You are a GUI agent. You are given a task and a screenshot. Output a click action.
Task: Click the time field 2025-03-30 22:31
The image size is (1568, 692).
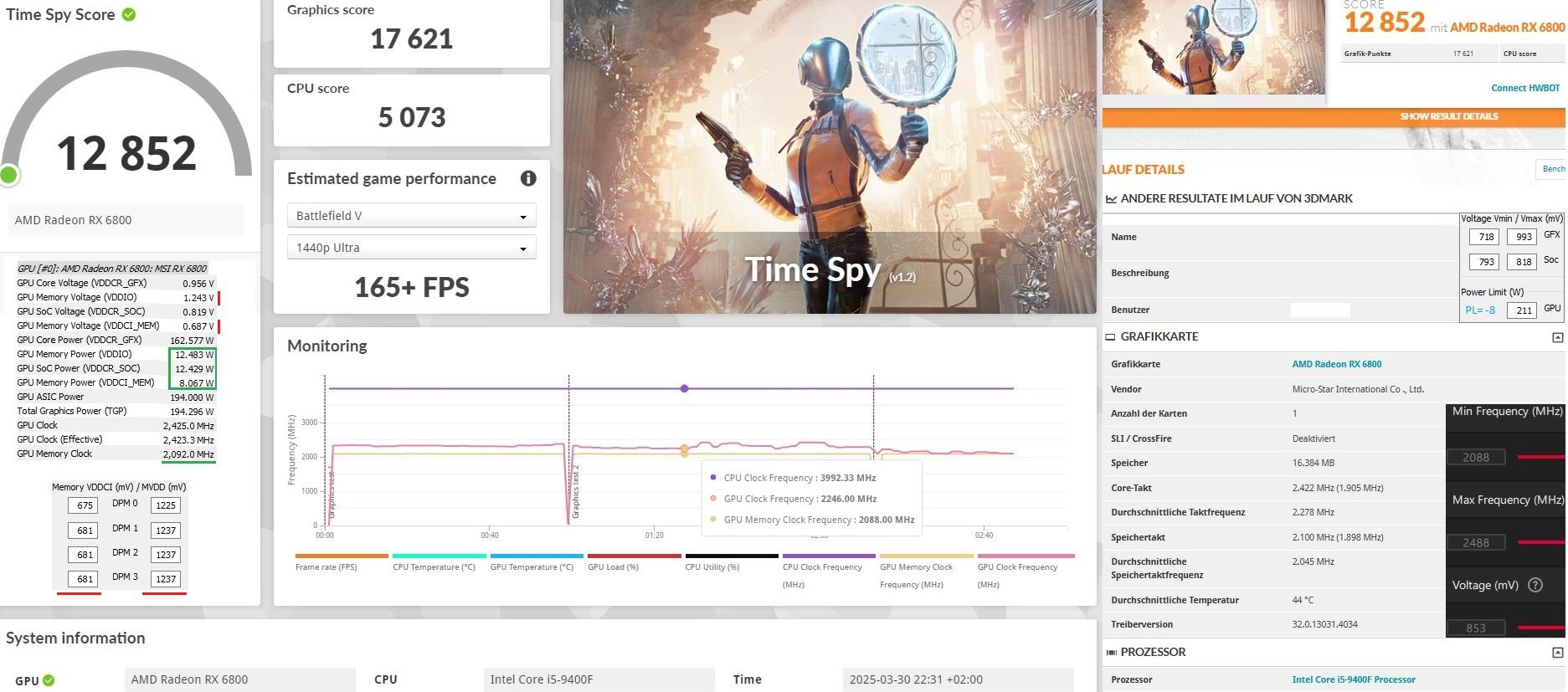pos(958,679)
